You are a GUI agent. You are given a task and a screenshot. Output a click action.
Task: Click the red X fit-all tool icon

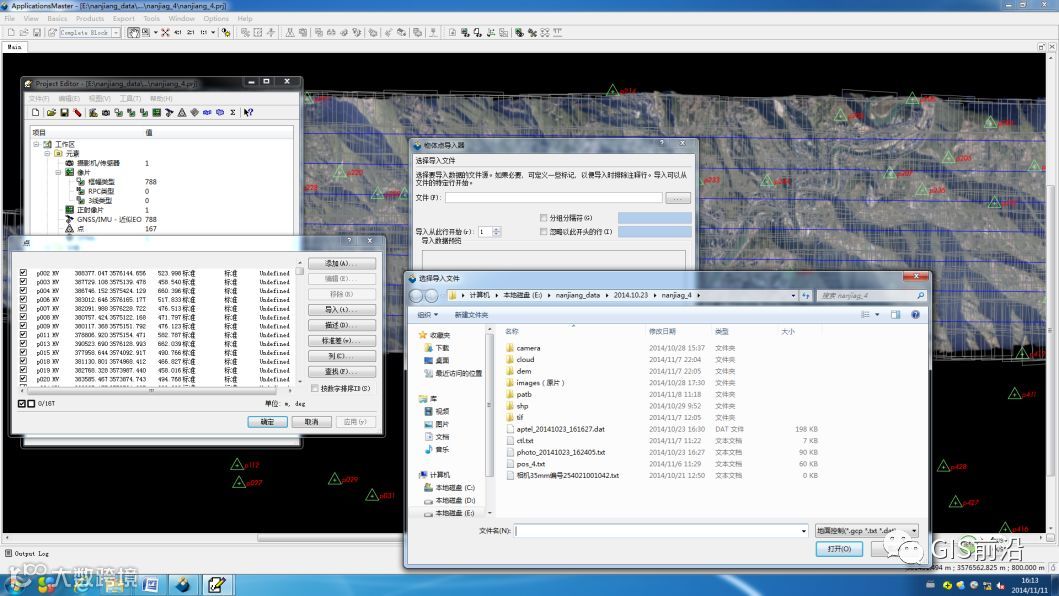tap(165, 32)
